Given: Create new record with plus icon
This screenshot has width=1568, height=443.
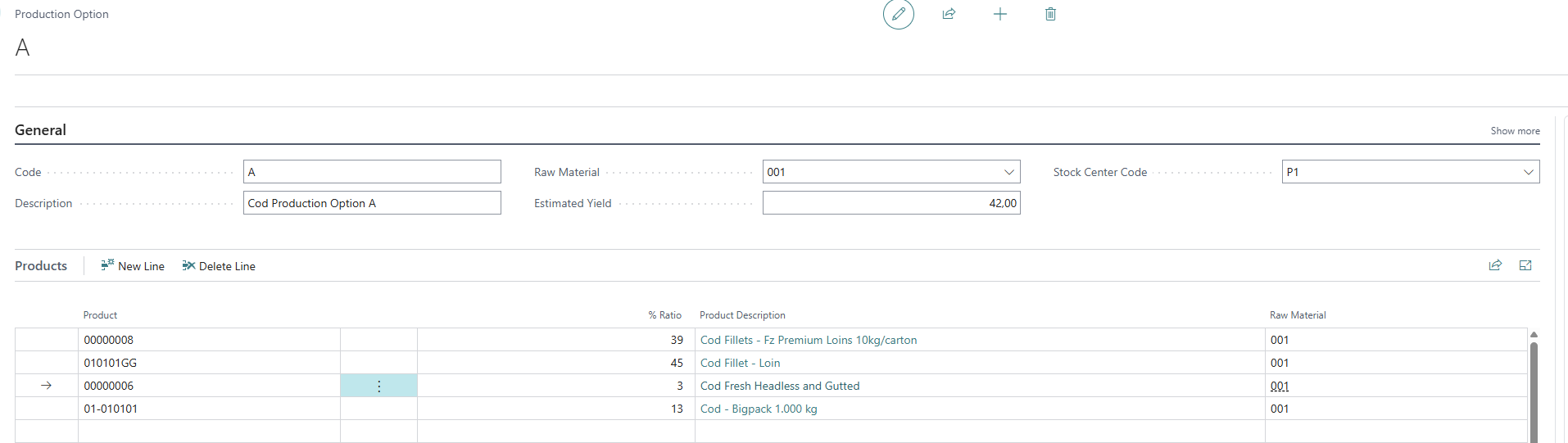Looking at the screenshot, I should coord(1000,14).
